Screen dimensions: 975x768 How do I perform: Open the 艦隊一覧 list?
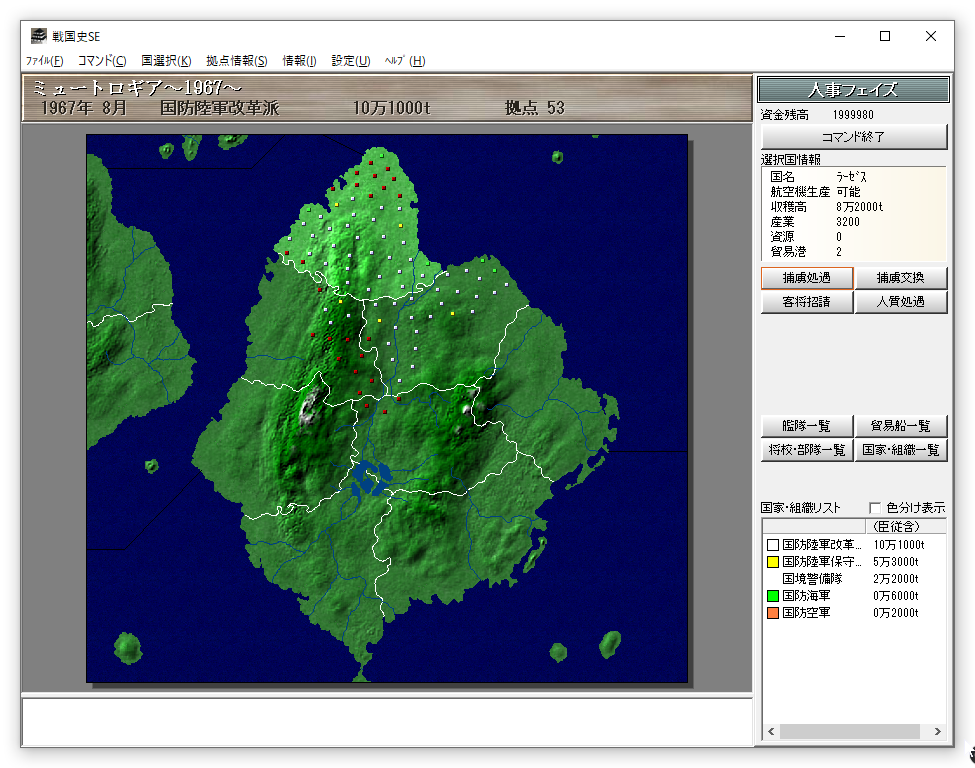tap(806, 426)
